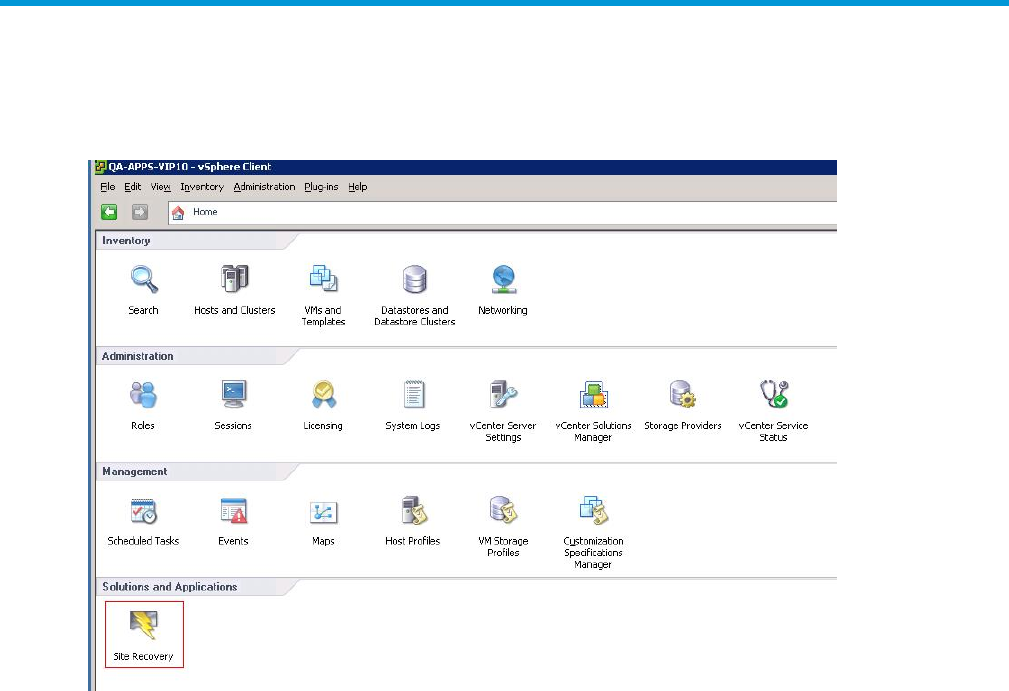Open the Inventory menu
Screen dimensions: 1009x691
tap(202, 187)
